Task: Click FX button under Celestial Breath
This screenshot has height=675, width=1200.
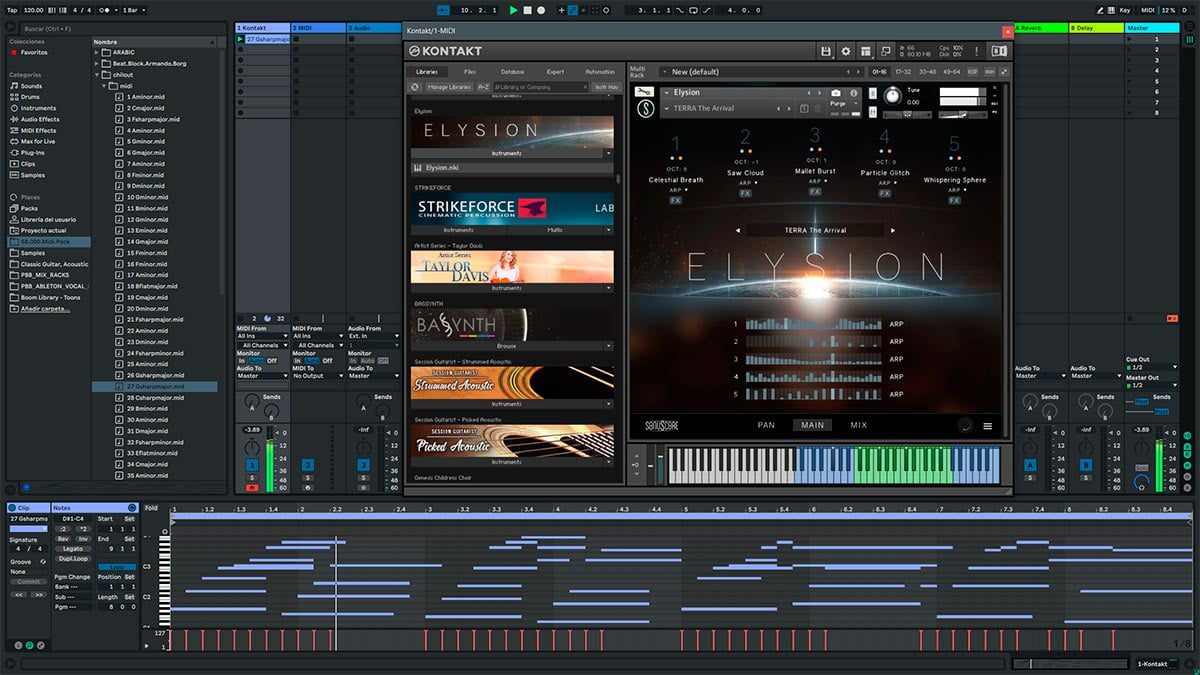Action: (676, 200)
